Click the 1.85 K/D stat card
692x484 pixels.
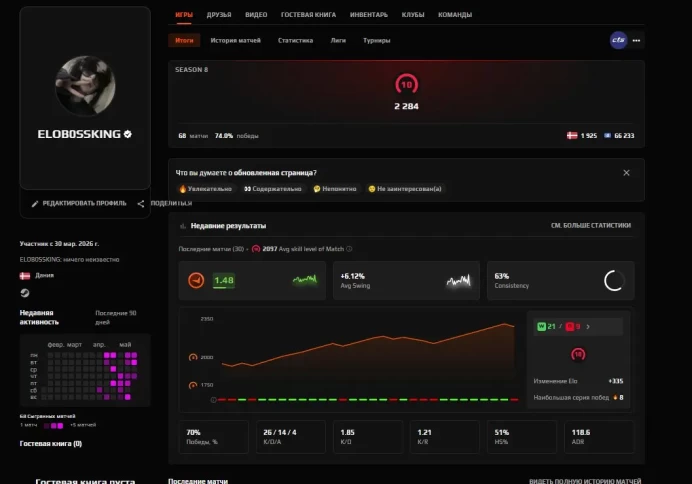point(368,437)
